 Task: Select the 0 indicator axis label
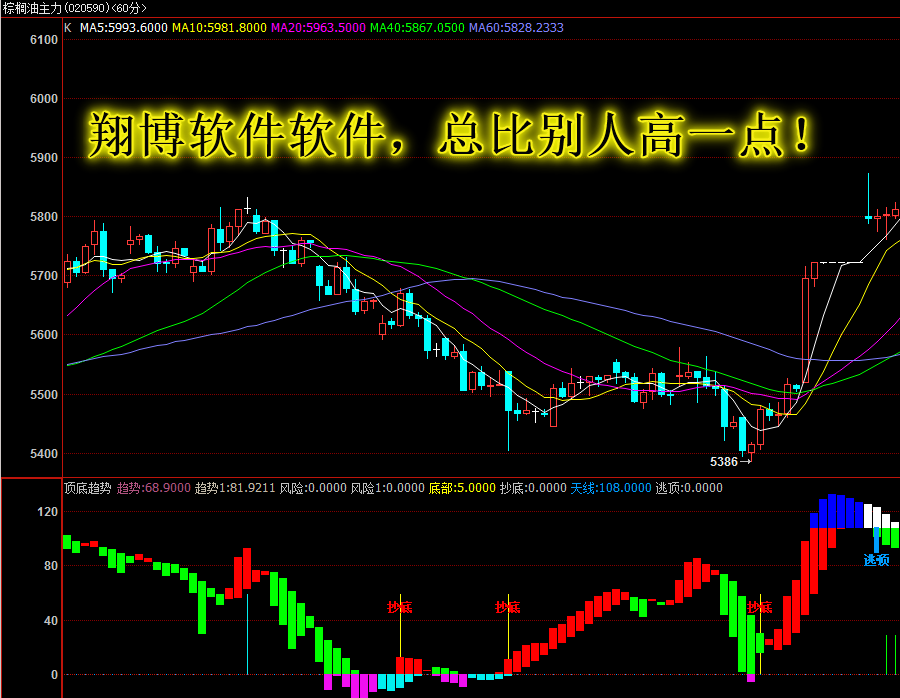coord(55,675)
